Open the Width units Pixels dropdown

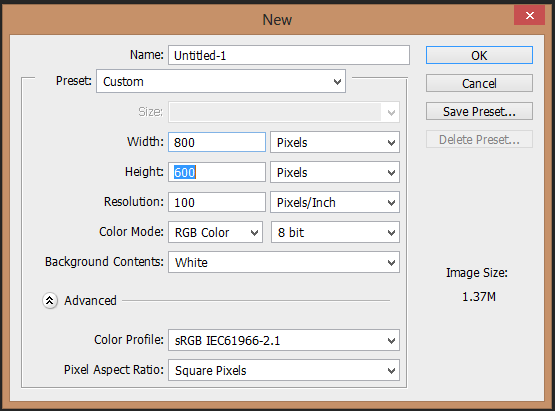(x=335, y=142)
